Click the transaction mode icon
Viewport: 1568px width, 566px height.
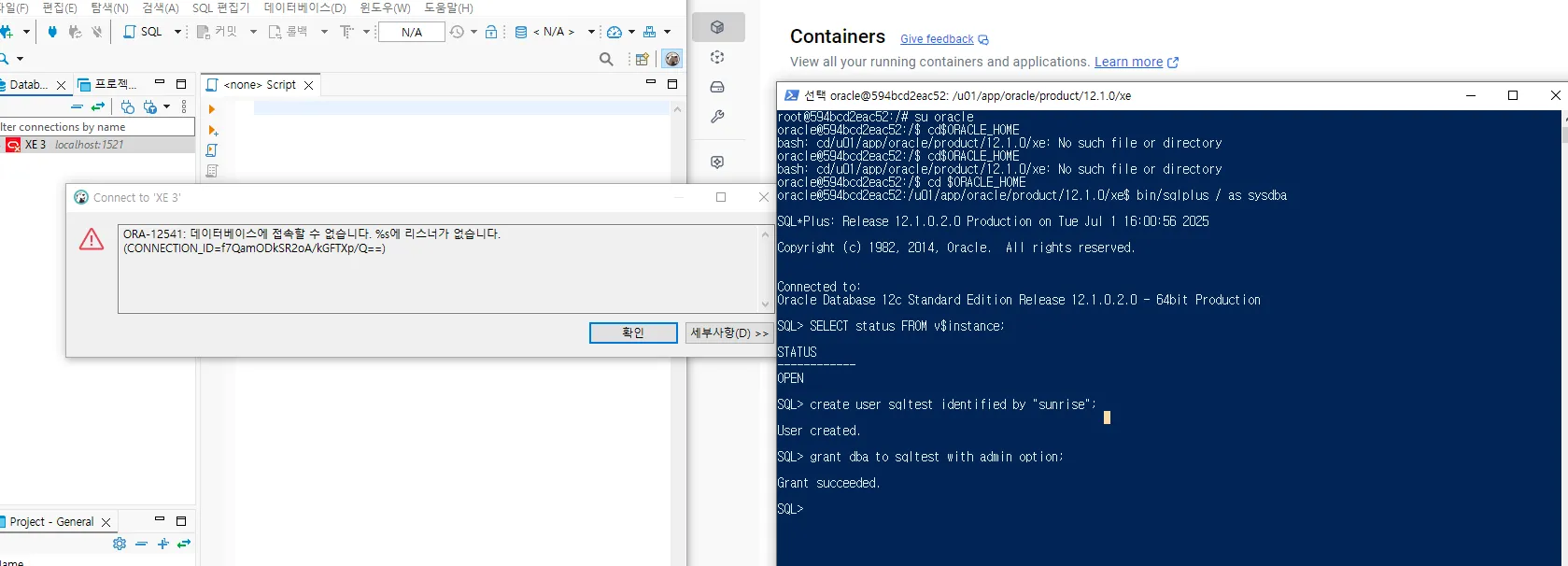click(x=346, y=32)
